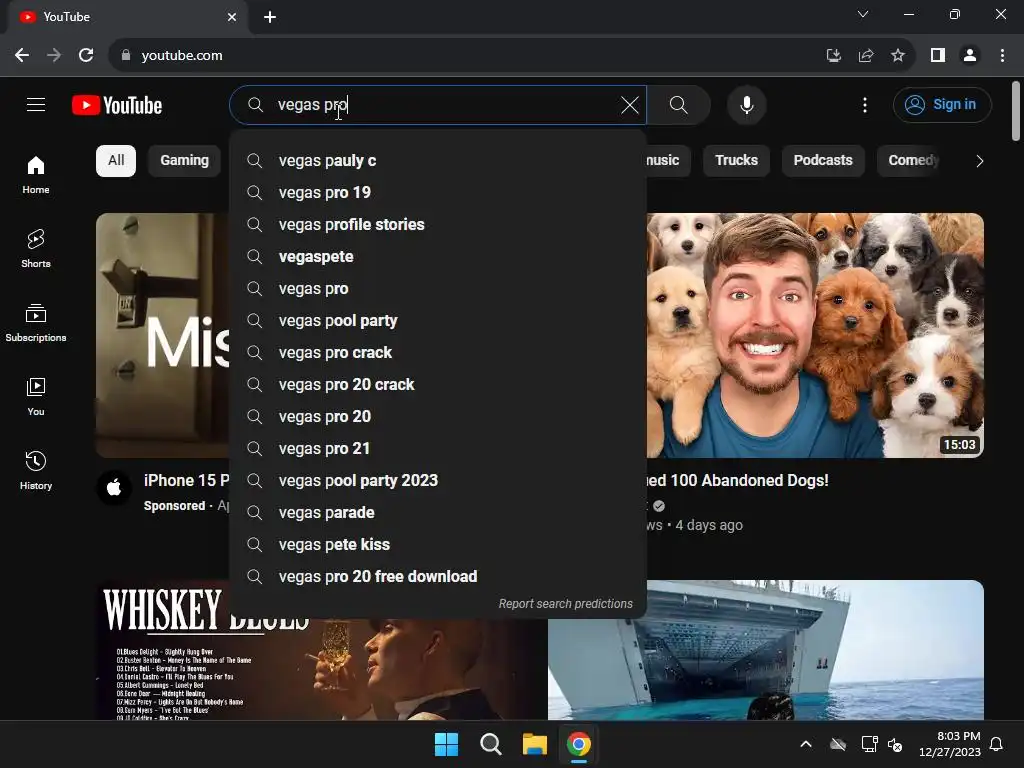Image resolution: width=1024 pixels, height=768 pixels.
Task: Open the tab search dropdown arrow
Action: pos(863,14)
